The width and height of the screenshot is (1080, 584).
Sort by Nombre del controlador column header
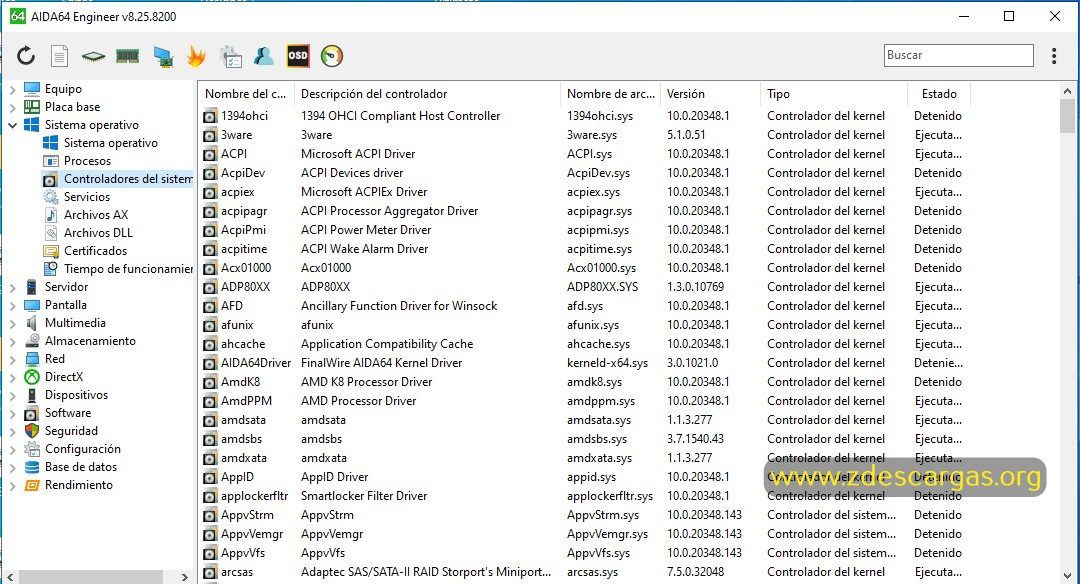click(246, 94)
